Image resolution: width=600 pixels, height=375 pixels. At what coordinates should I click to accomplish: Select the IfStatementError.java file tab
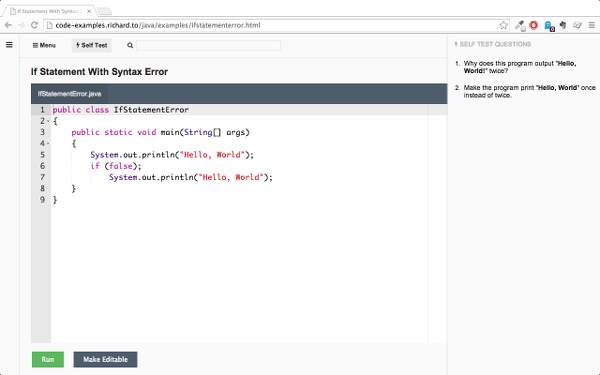pyautogui.click(x=70, y=94)
